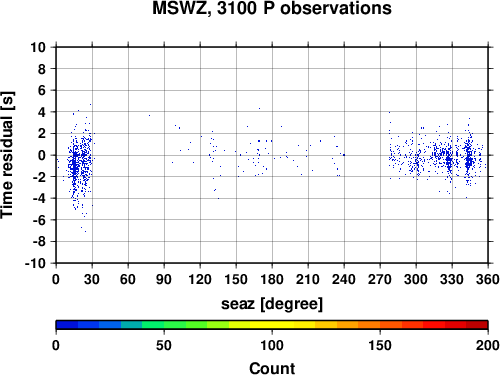Click the 'Count' colorbar label
The width and height of the screenshot is (500, 375).
coord(272,368)
